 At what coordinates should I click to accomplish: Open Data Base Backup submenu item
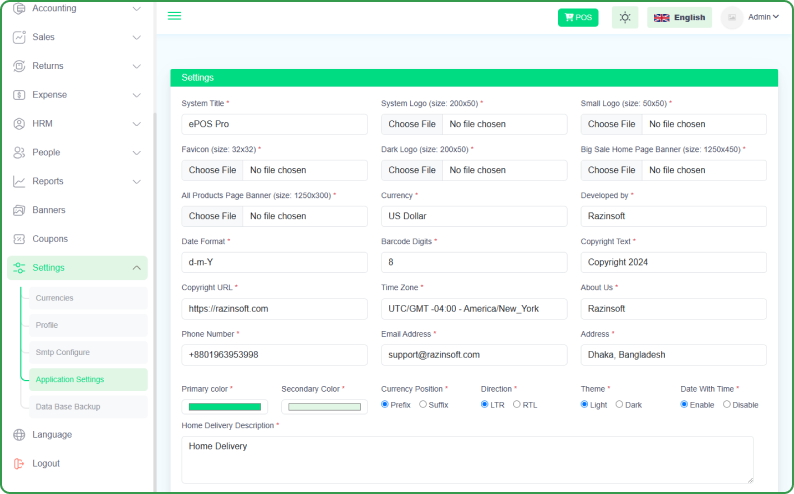69,407
